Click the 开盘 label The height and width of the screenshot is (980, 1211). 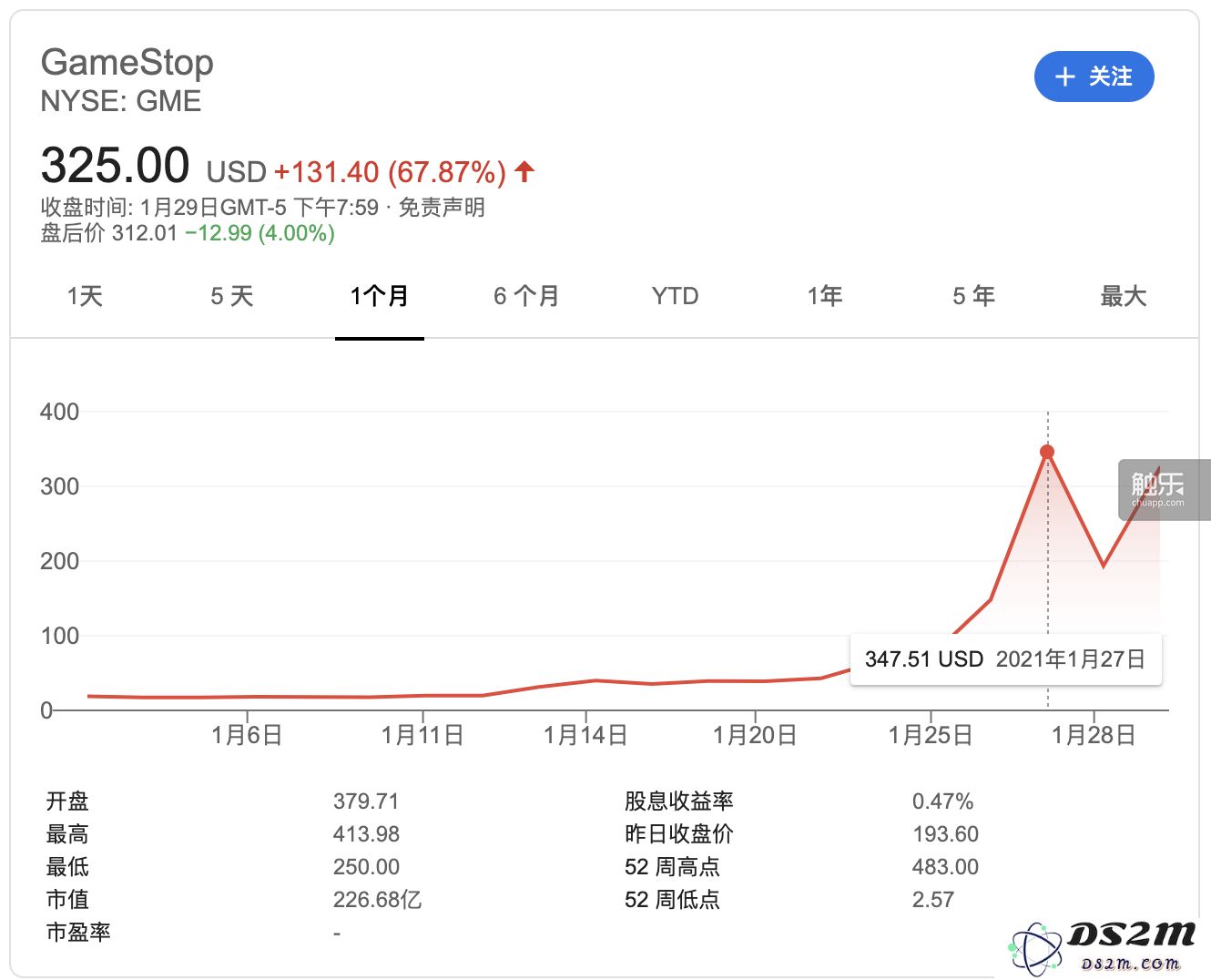point(67,801)
